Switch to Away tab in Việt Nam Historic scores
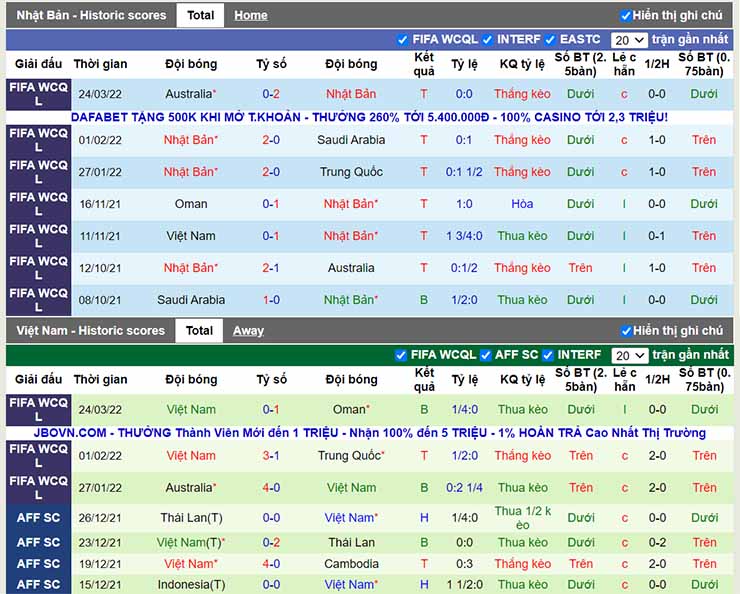Viewport: 740px width, 594px height. [x=248, y=331]
